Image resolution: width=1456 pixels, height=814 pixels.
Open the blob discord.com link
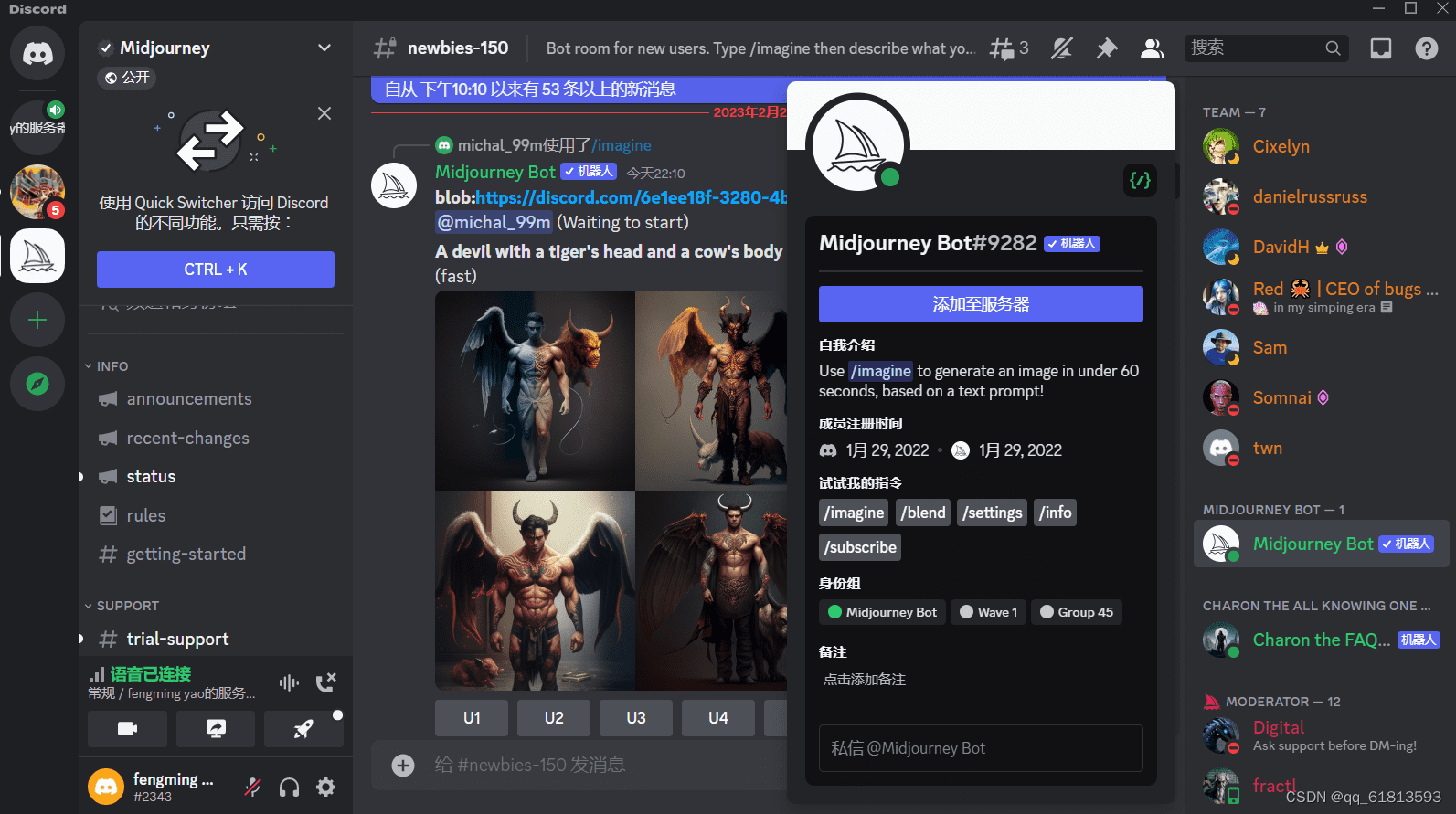click(631, 197)
